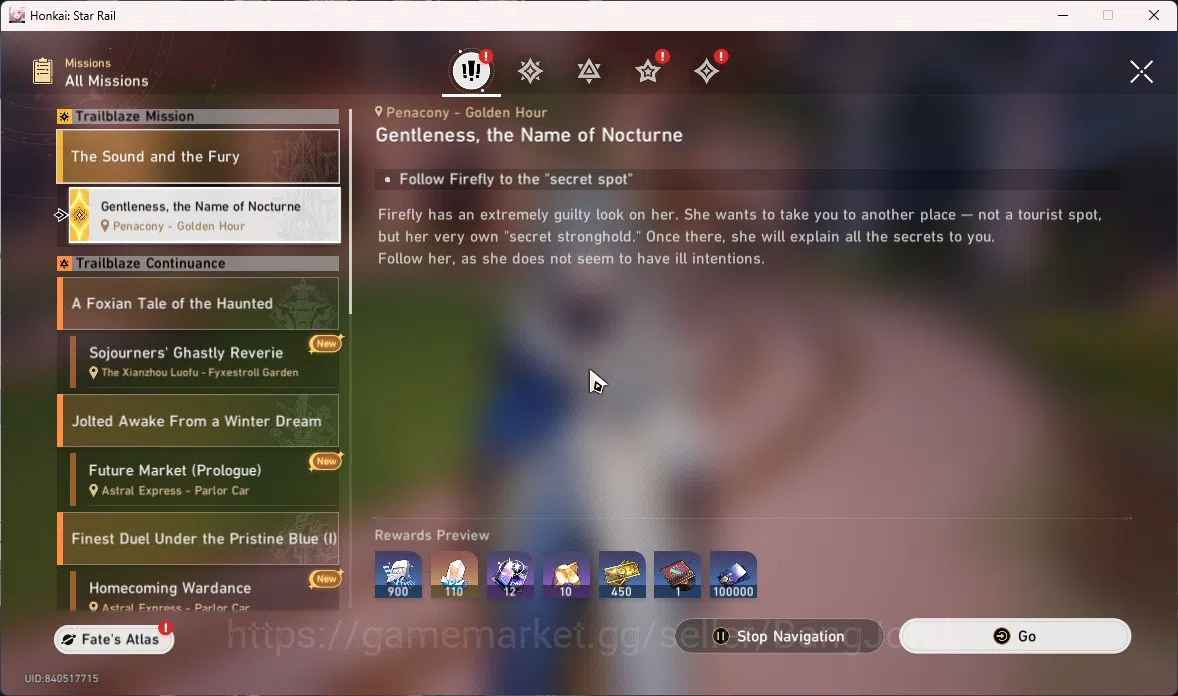
Task: View the 100000 credits reward icon
Action: [733, 575]
